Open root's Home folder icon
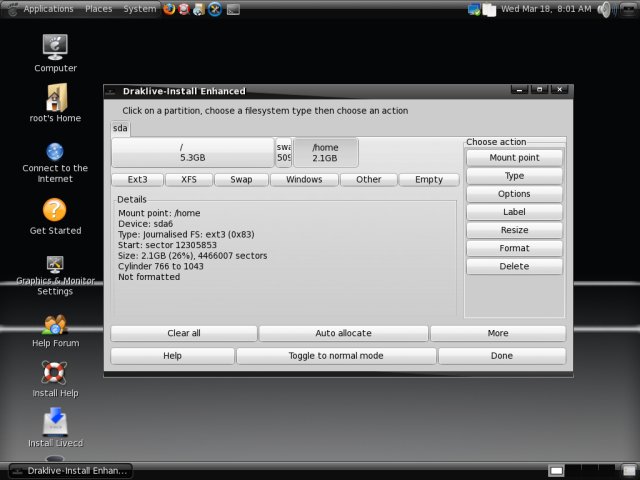 coord(55,97)
